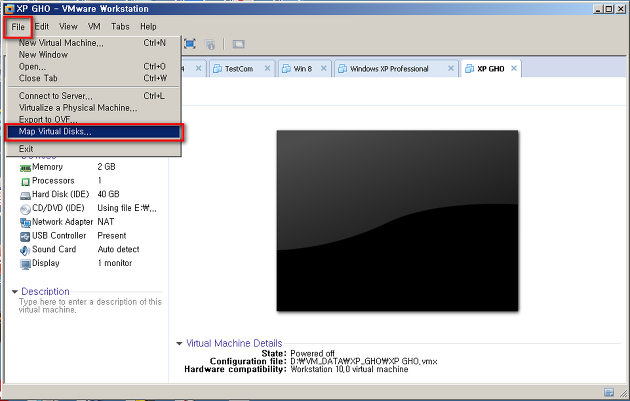Click the Virtual Machine Details heading
The height and width of the screenshot is (401, 630).
pos(234,343)
